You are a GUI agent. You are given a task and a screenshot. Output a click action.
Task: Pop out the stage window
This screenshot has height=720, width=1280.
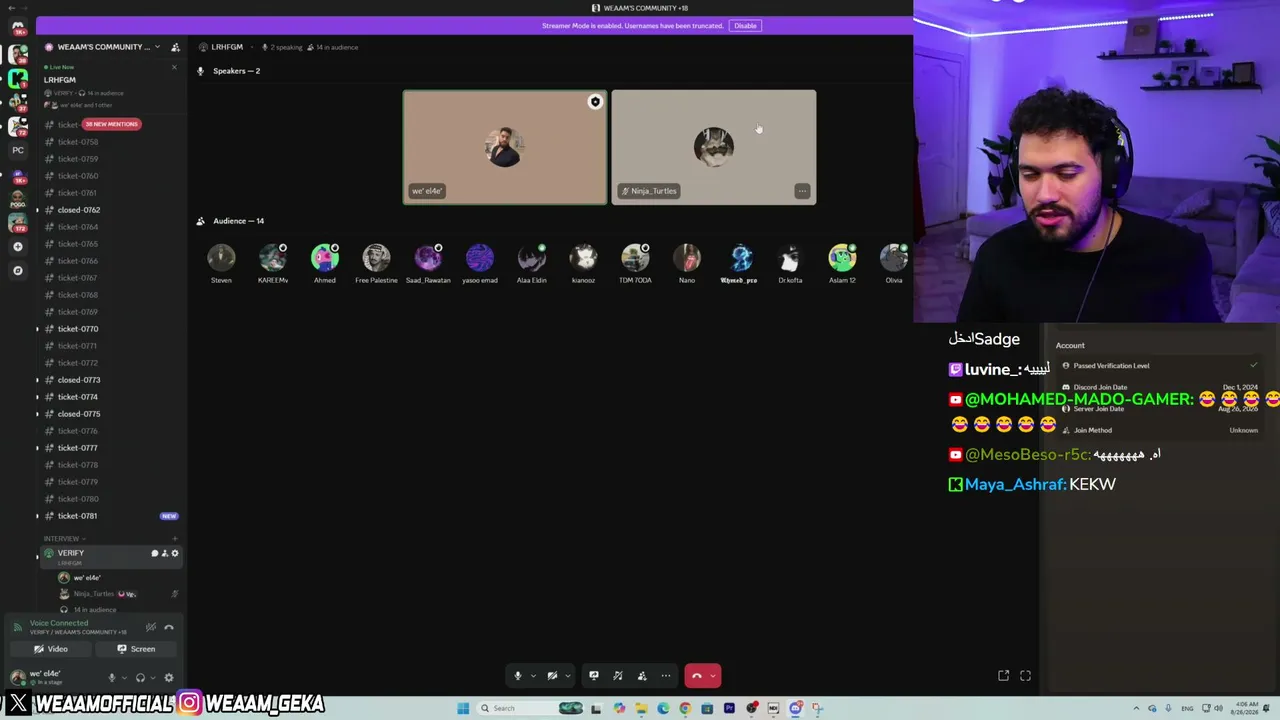click(x=1003, y=676)
